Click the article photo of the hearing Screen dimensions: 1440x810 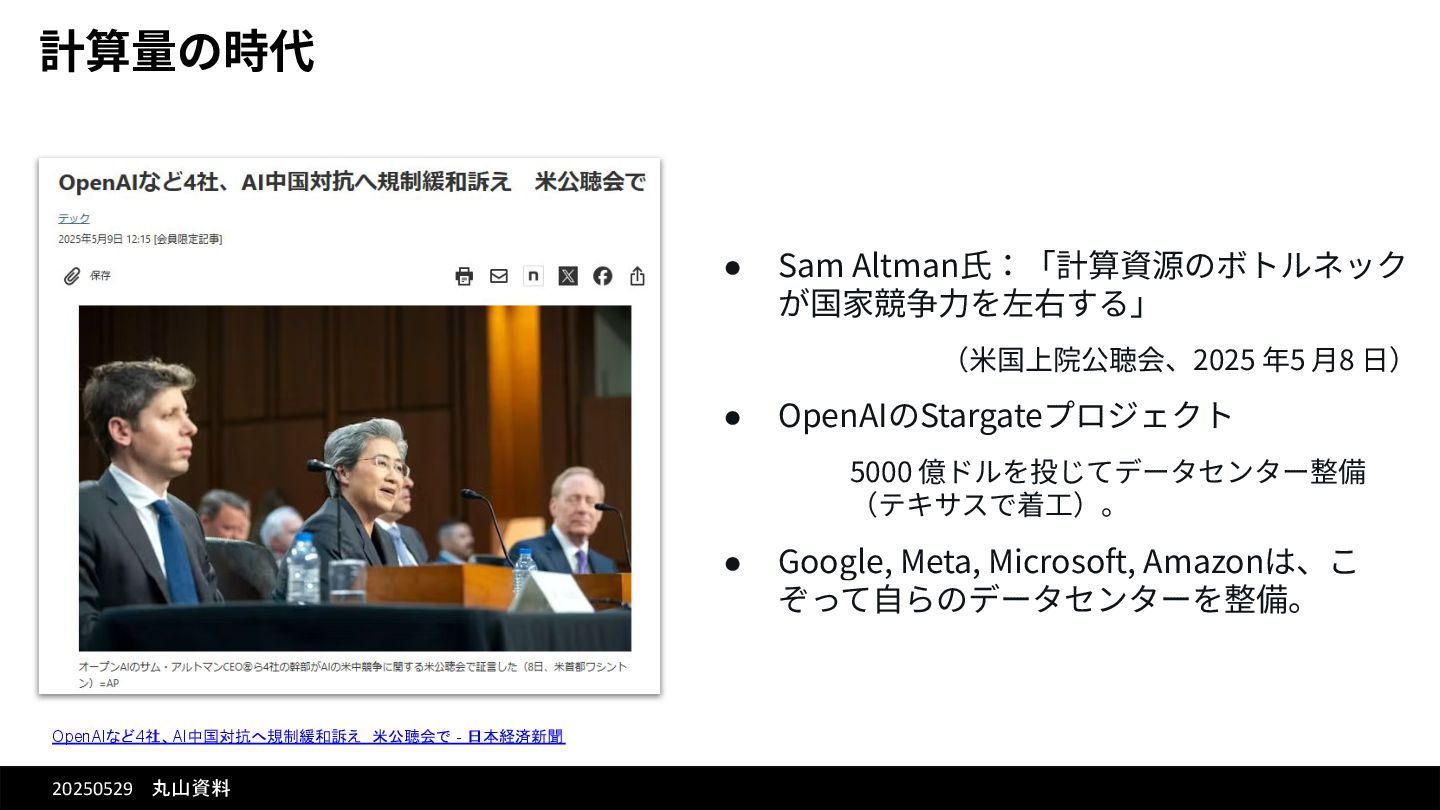click(355, 478)
